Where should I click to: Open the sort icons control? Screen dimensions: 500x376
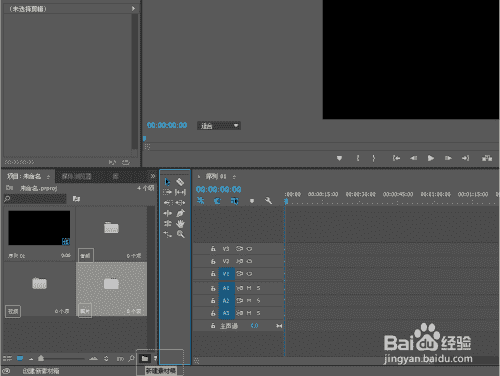tap(106, 359)
